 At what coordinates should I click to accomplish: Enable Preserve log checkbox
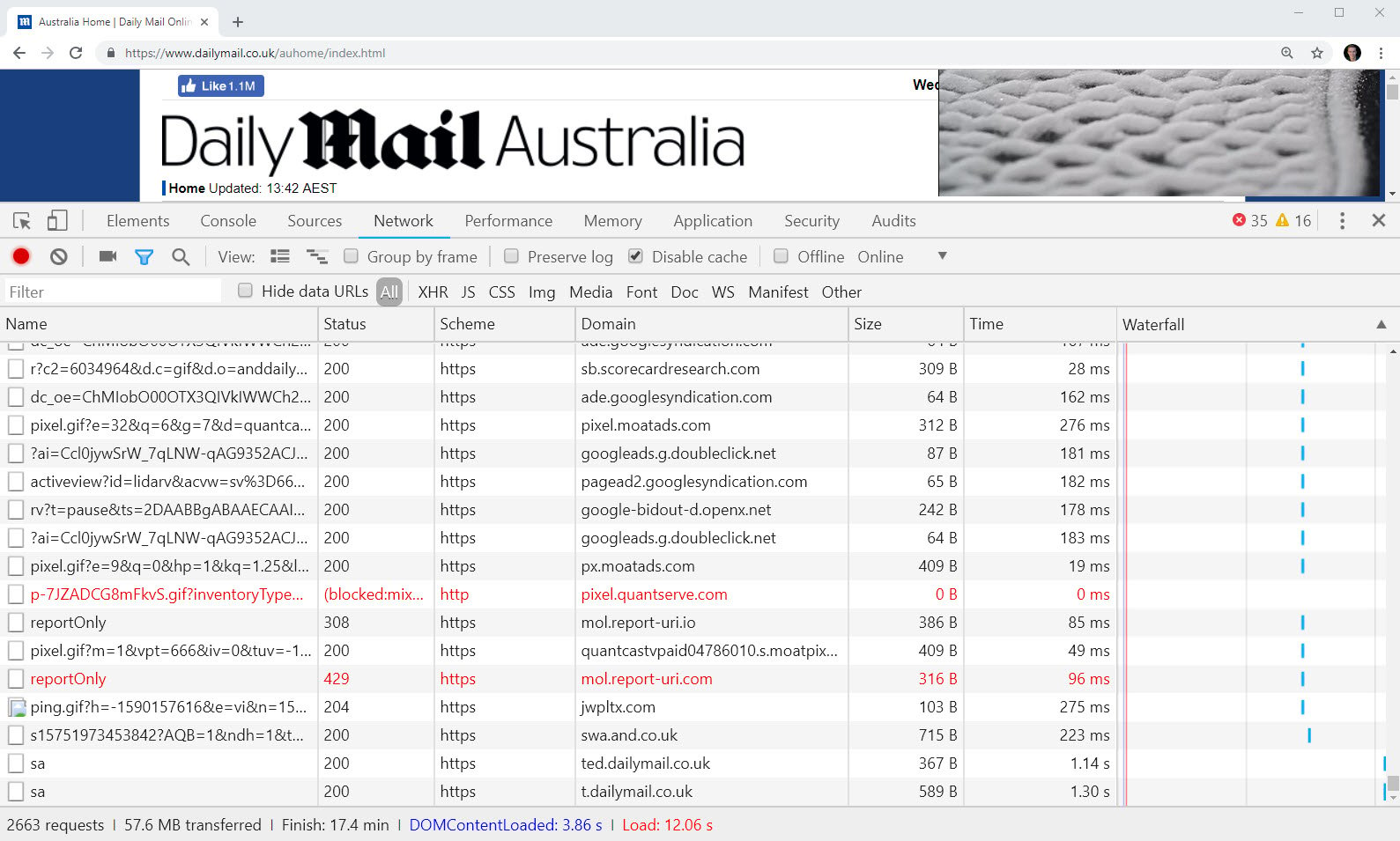click(x=511, y=256)
